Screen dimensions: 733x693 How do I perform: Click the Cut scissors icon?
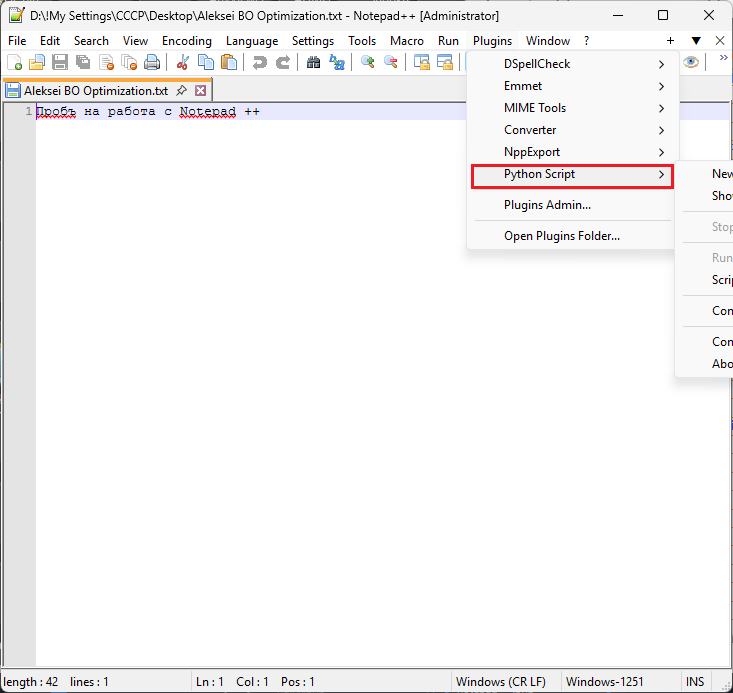(x=182, y=62)
